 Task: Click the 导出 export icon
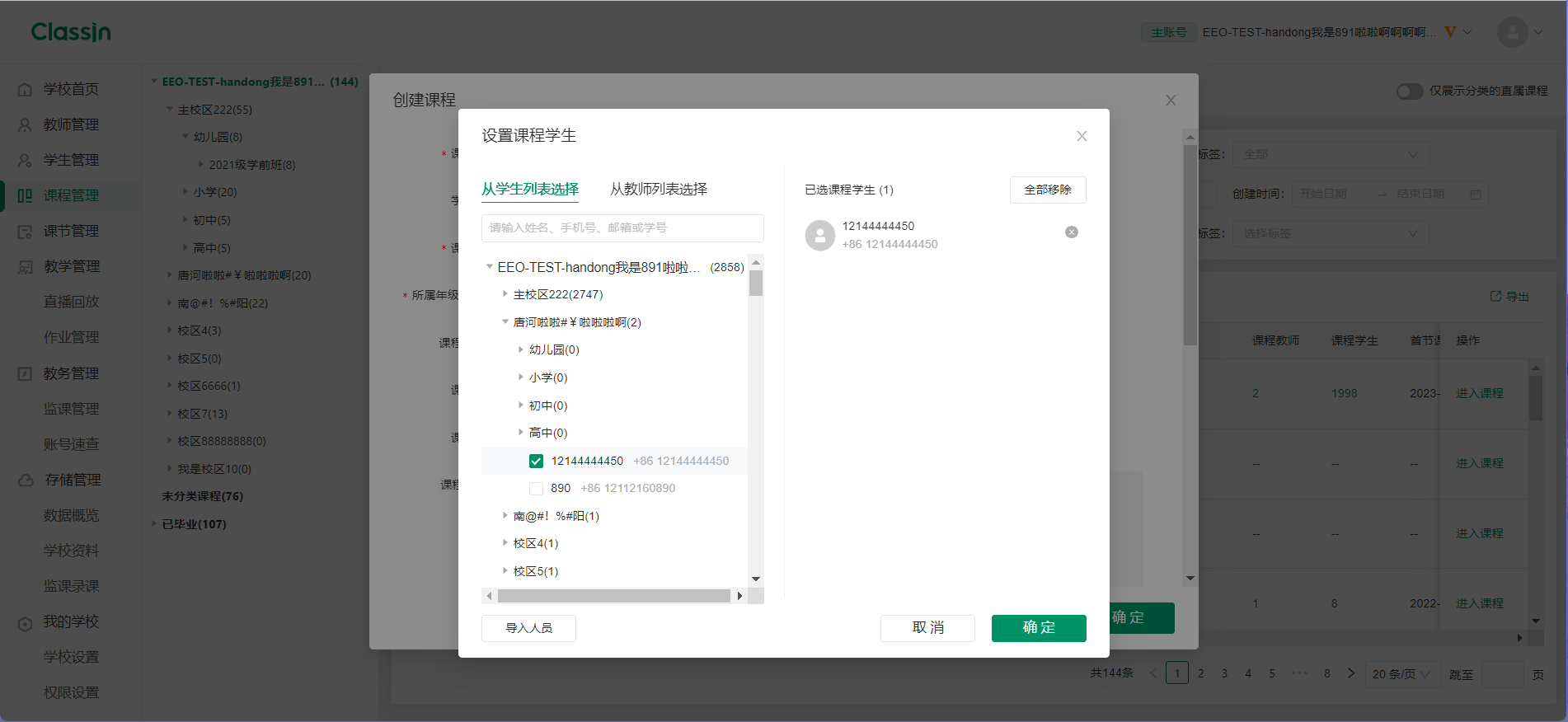coord(1495,296)
